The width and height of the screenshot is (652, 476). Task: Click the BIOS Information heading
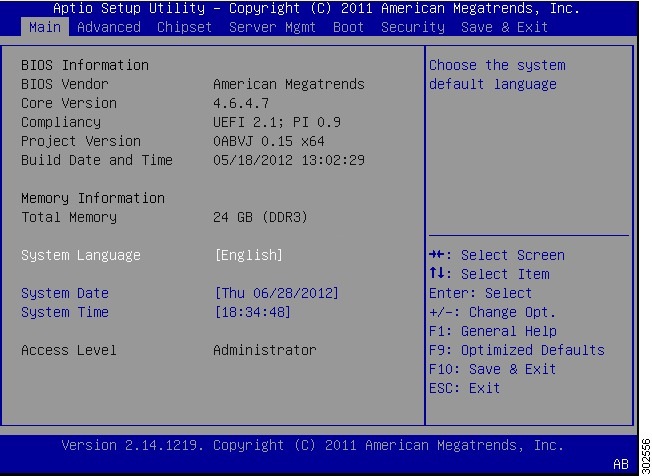coord(85,65)
